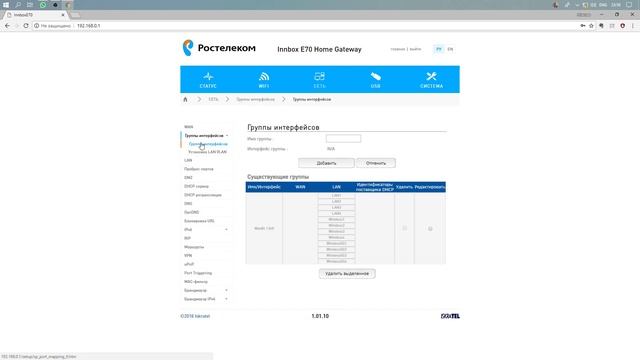
Task: Close the InnboxE70 browser tab
Action: 63,15
